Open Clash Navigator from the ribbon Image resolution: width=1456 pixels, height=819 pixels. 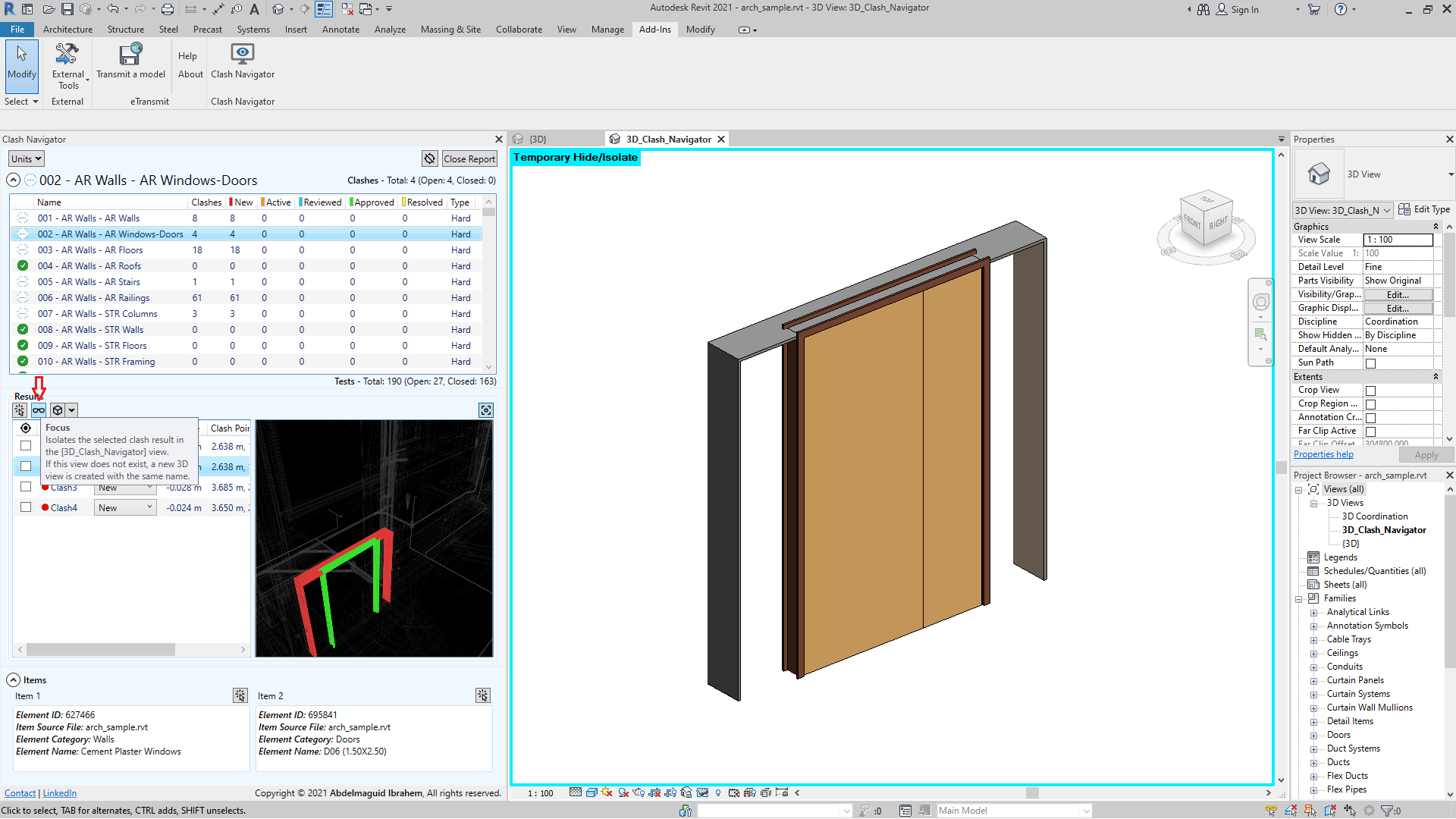tap(243, 61)
